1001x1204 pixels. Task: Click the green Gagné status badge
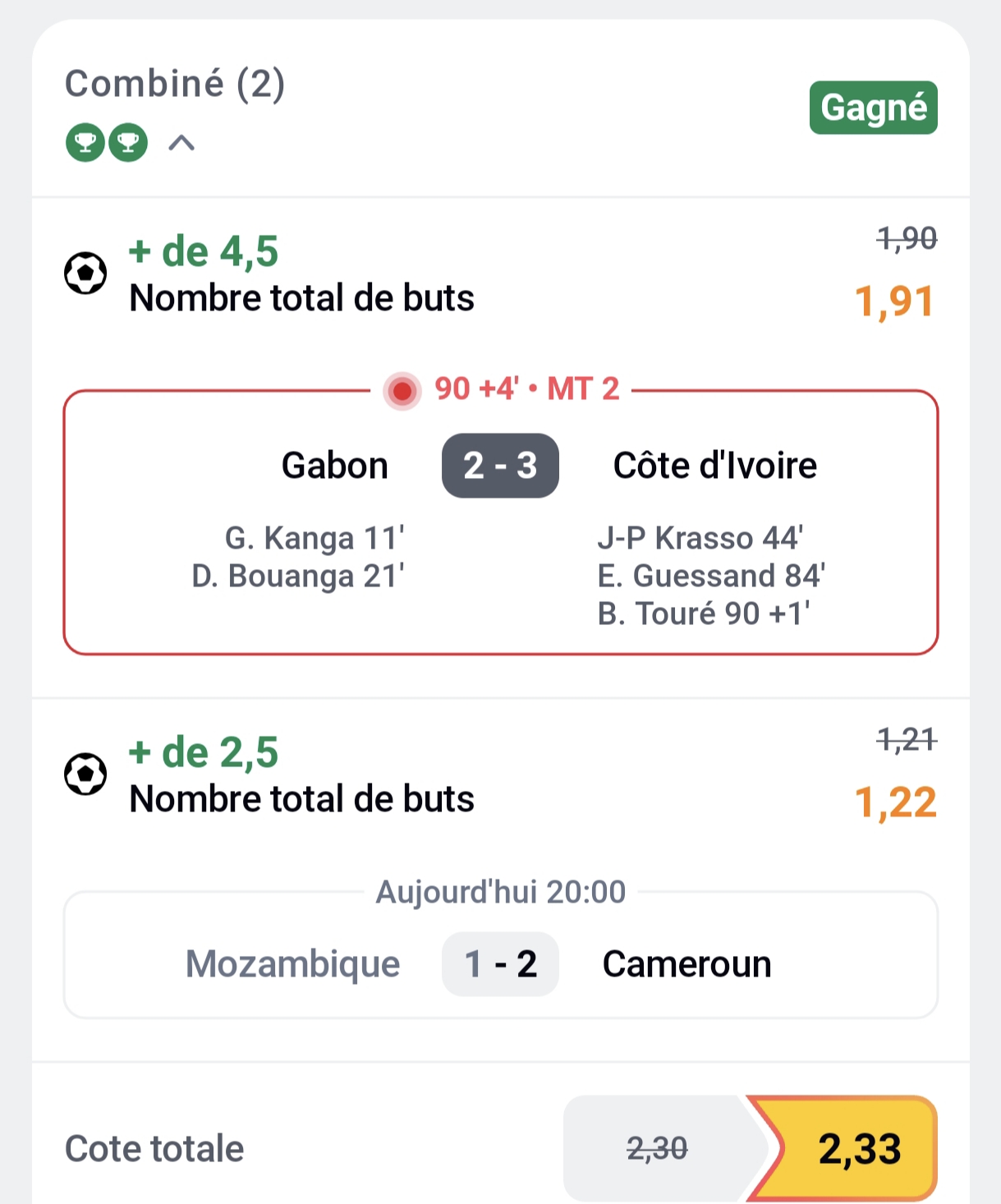coord(873,108)
